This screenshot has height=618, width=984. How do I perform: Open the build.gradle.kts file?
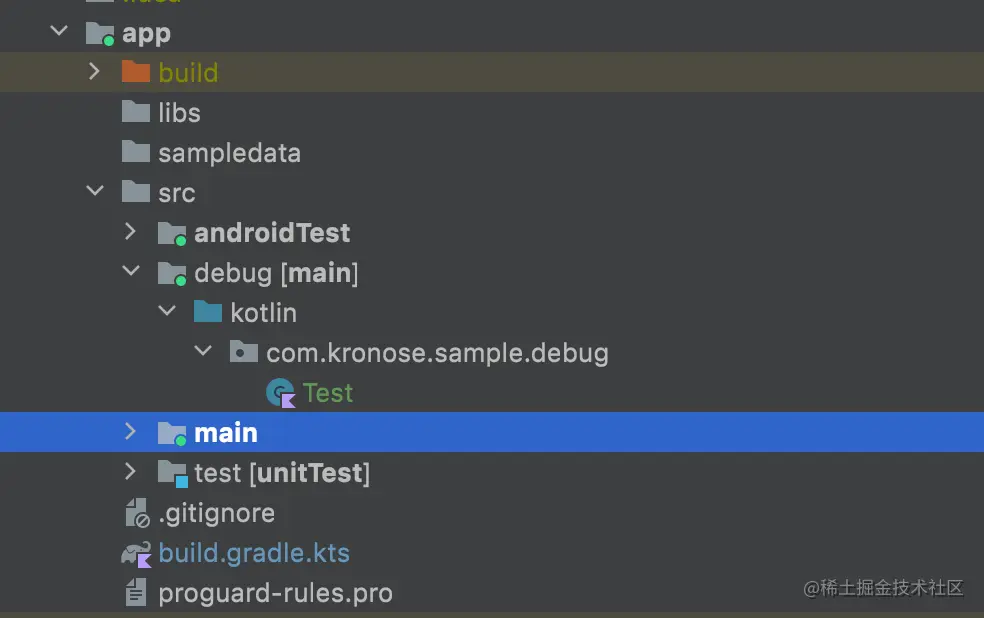click(x=254, y=553)
